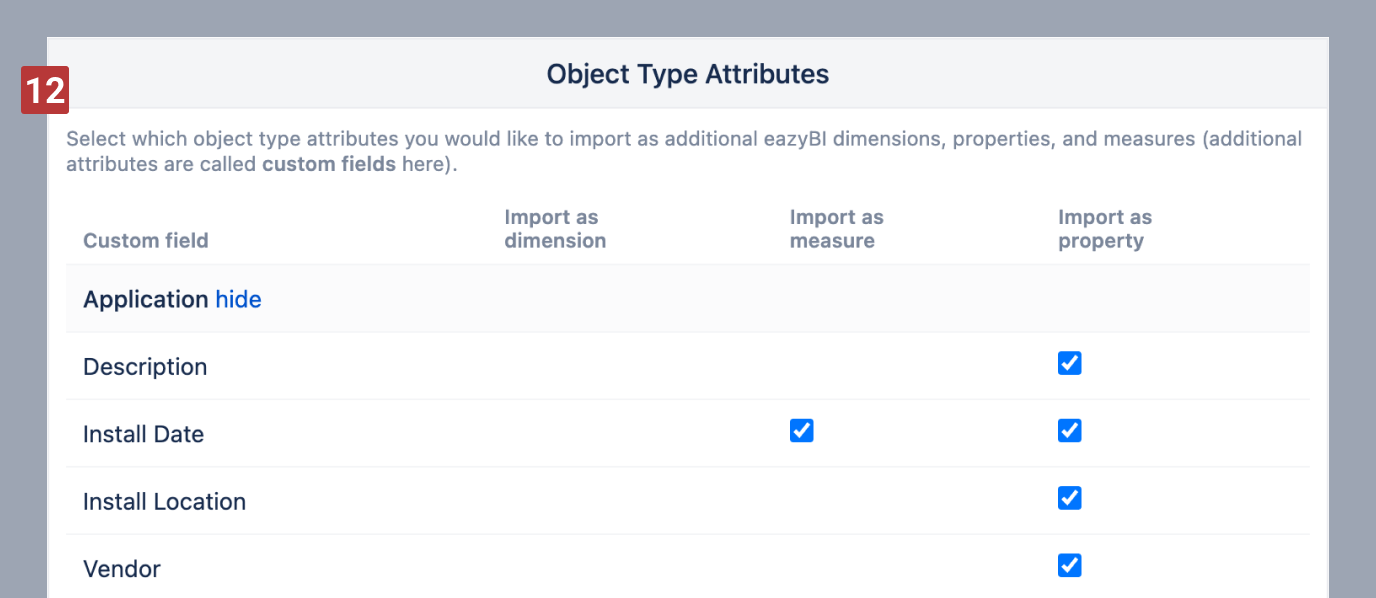This screenshot has height=598, width=1376.
Task: Click the Import as property header
Action: [x=1104, y=229]
